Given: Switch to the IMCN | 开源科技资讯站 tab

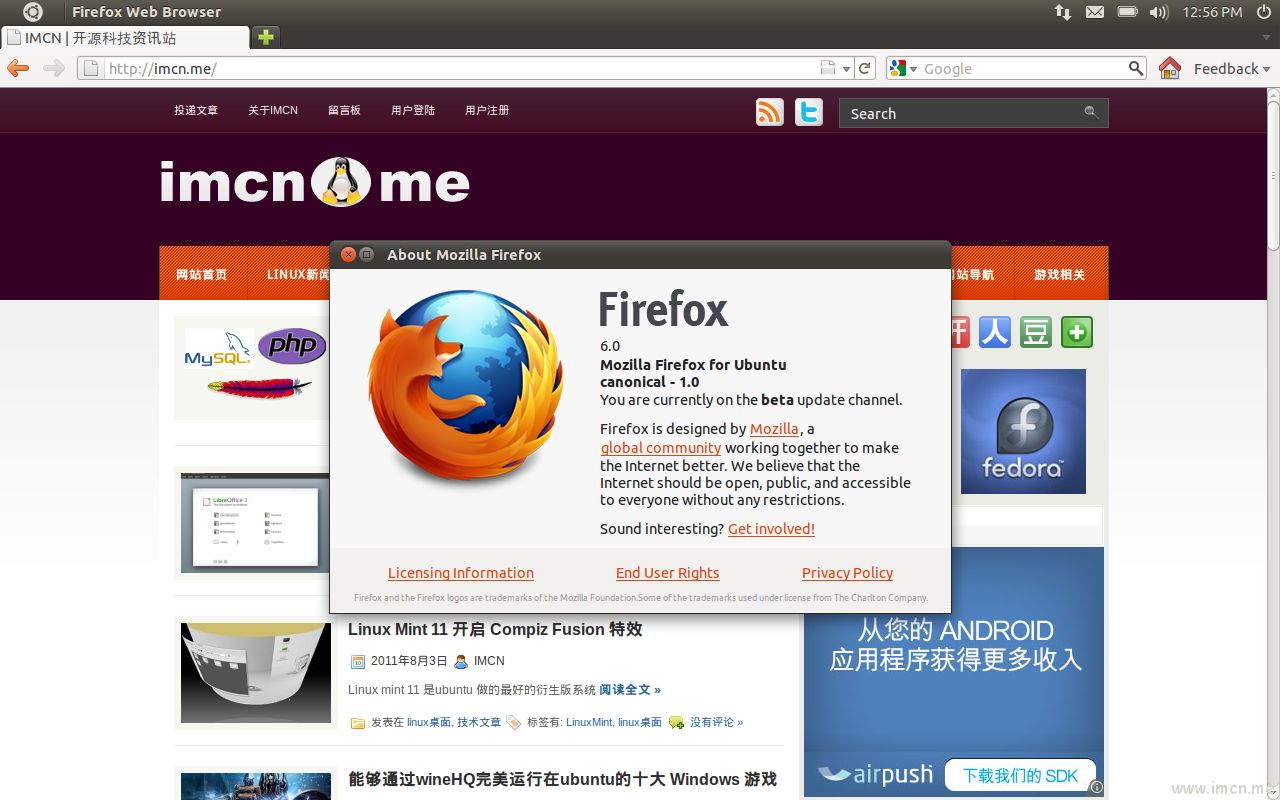Looking at the screenshot, I should pyautogui.click(x=125, y=38).
